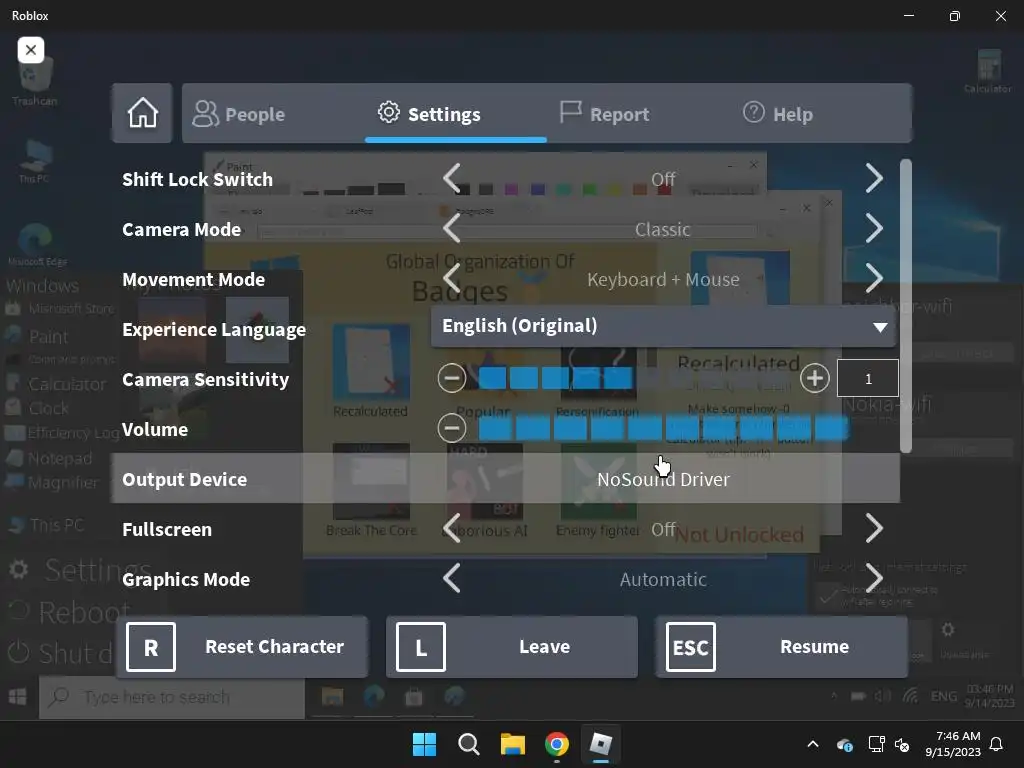Toggle Shift Lock Switch with right arrow
Screen dimensions: 1024x768
[x=874, y=178]
